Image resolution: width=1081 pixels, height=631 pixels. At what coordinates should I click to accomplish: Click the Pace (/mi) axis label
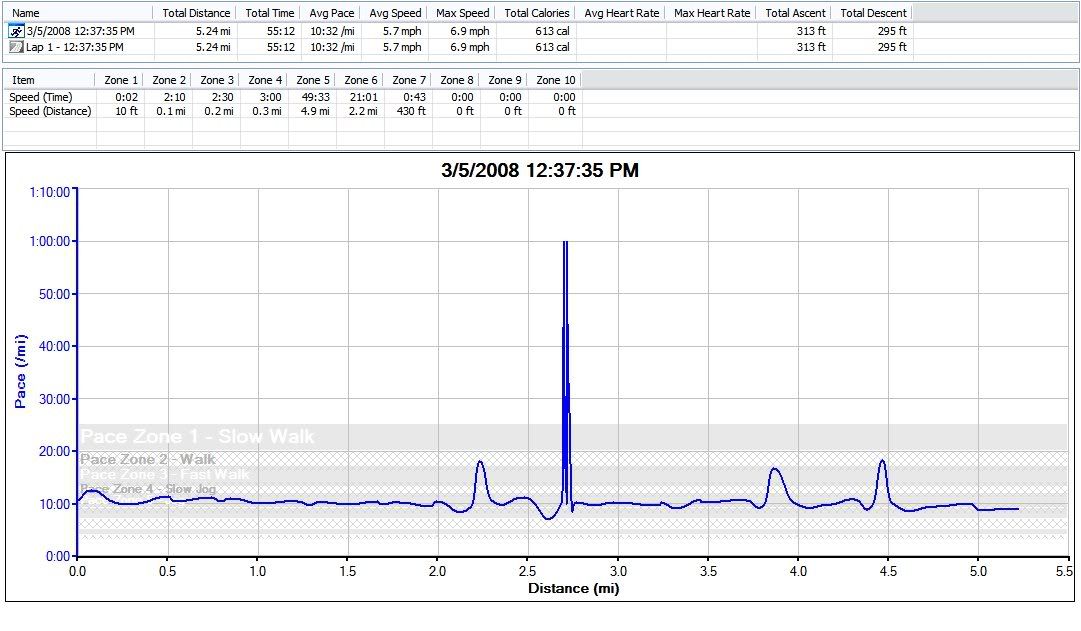tap(20, 371)
